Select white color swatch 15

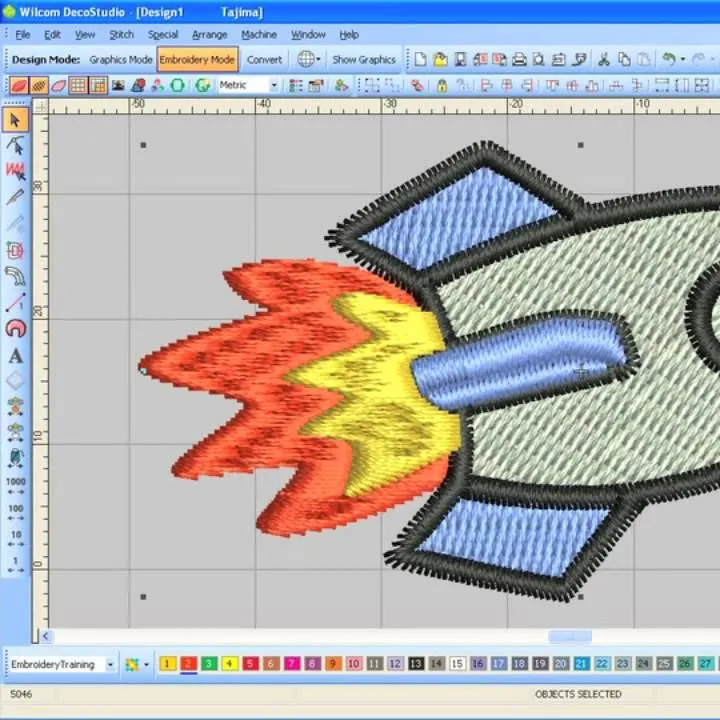457,664
